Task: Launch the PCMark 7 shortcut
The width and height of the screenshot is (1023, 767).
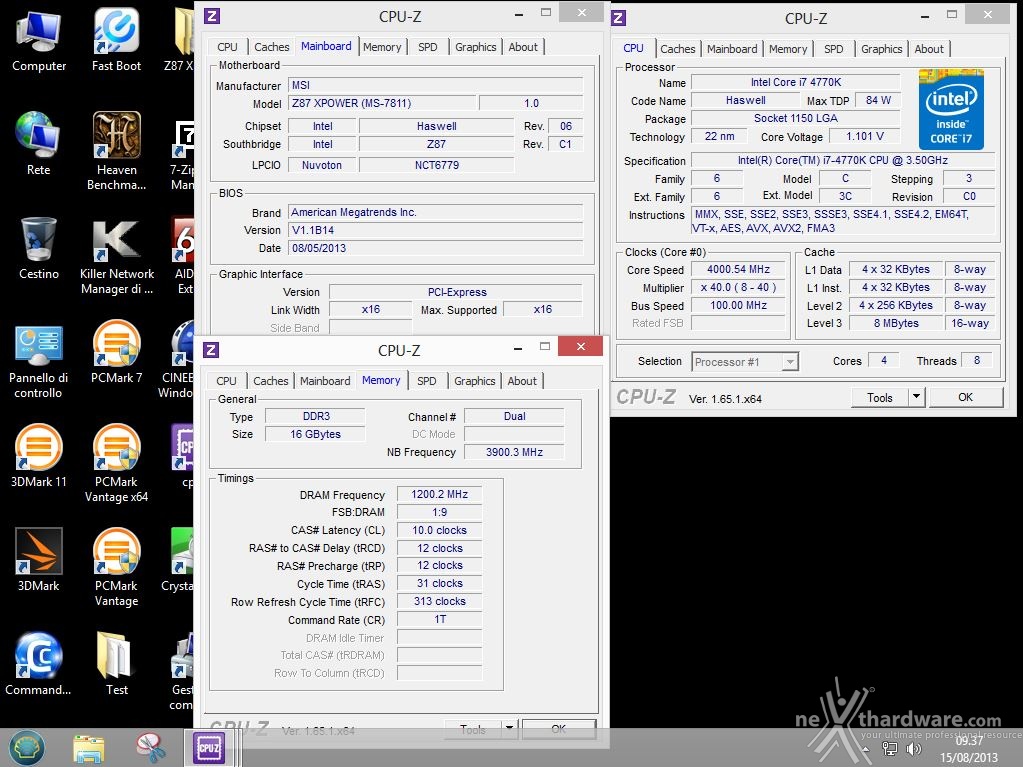Action: [x=116, y=352]
